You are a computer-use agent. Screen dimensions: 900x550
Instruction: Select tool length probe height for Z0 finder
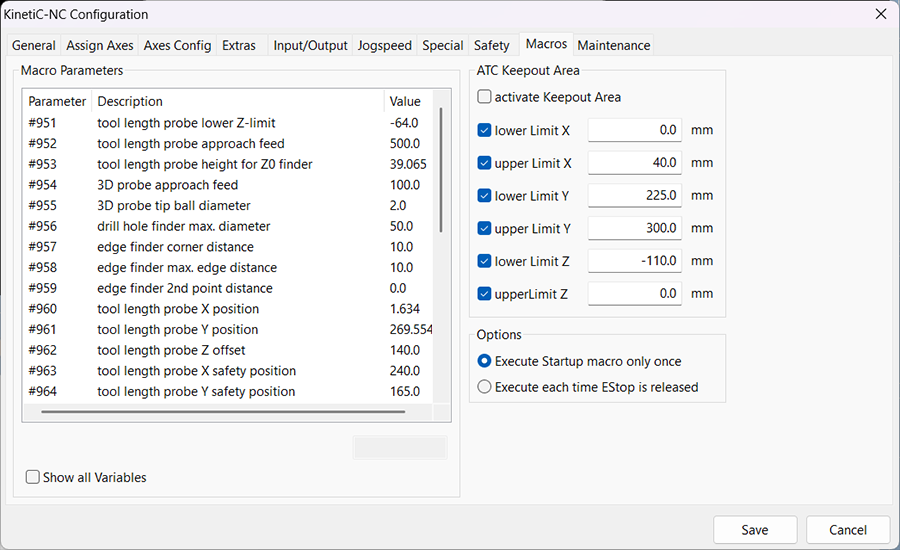[228, 164]
